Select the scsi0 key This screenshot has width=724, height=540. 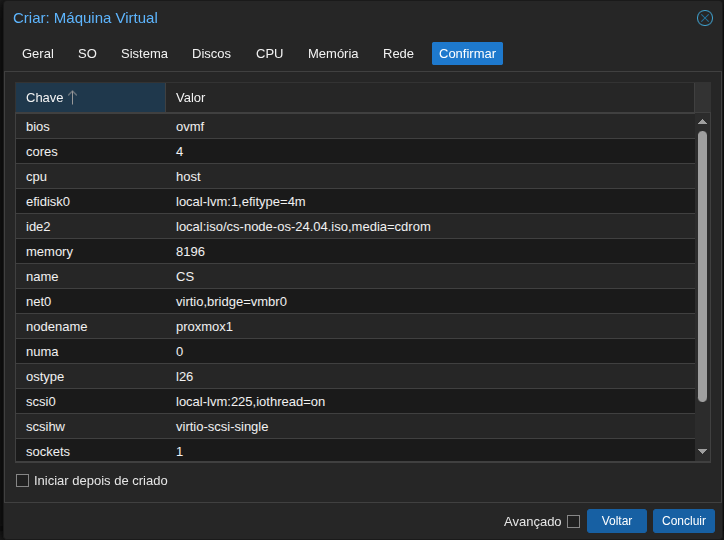[41, 402]
